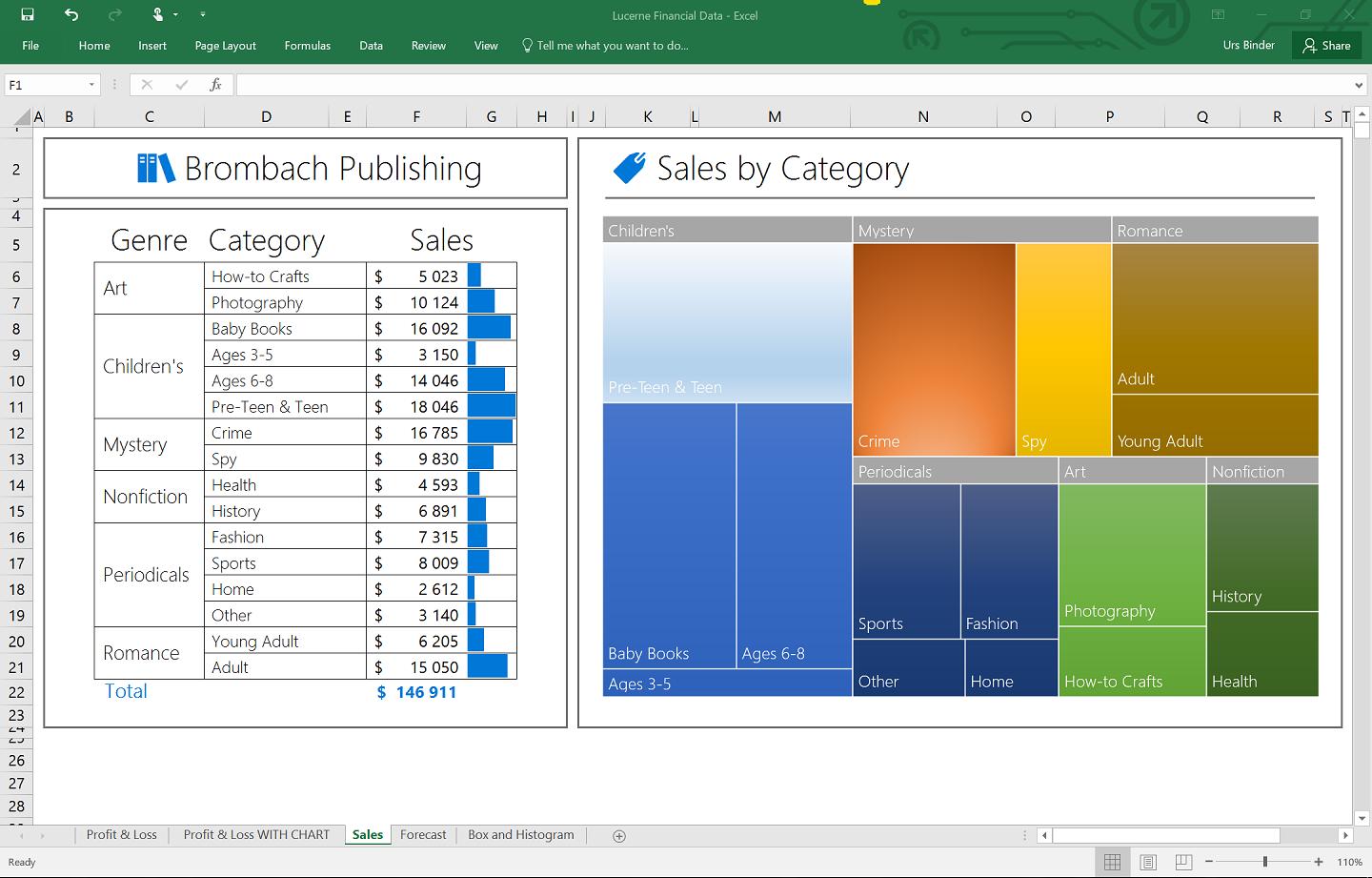This screenshot has width=1372, height=878.
Task: Click the Photography green treemap block
Action: click(x=1132, y=555)
